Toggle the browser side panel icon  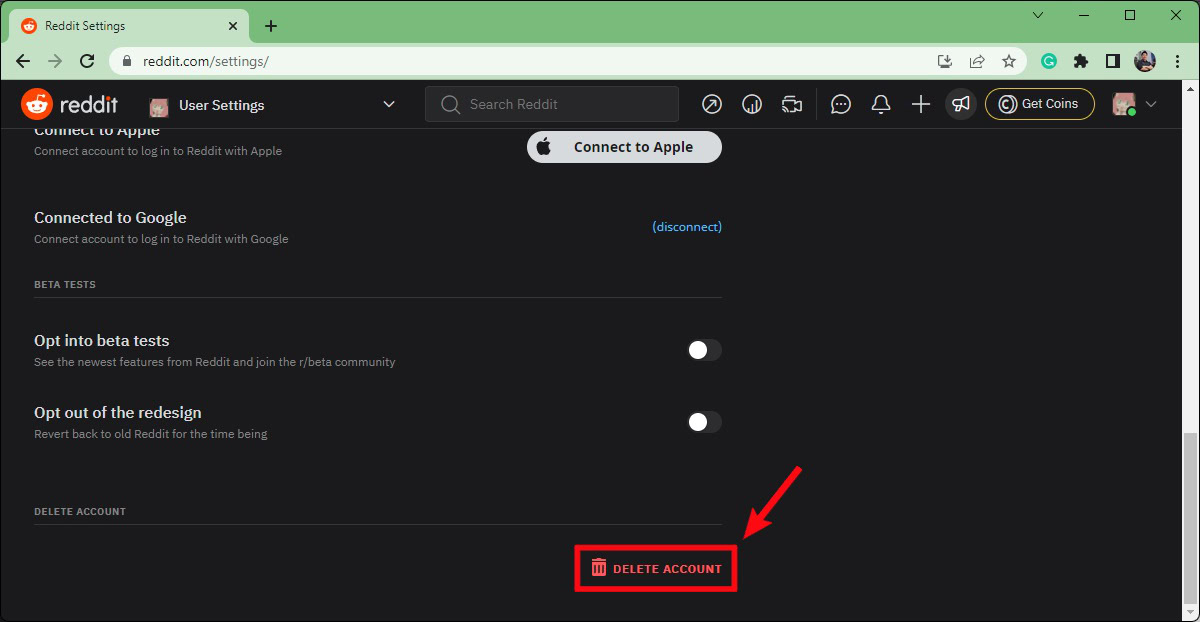click(x=1113, y=61)
